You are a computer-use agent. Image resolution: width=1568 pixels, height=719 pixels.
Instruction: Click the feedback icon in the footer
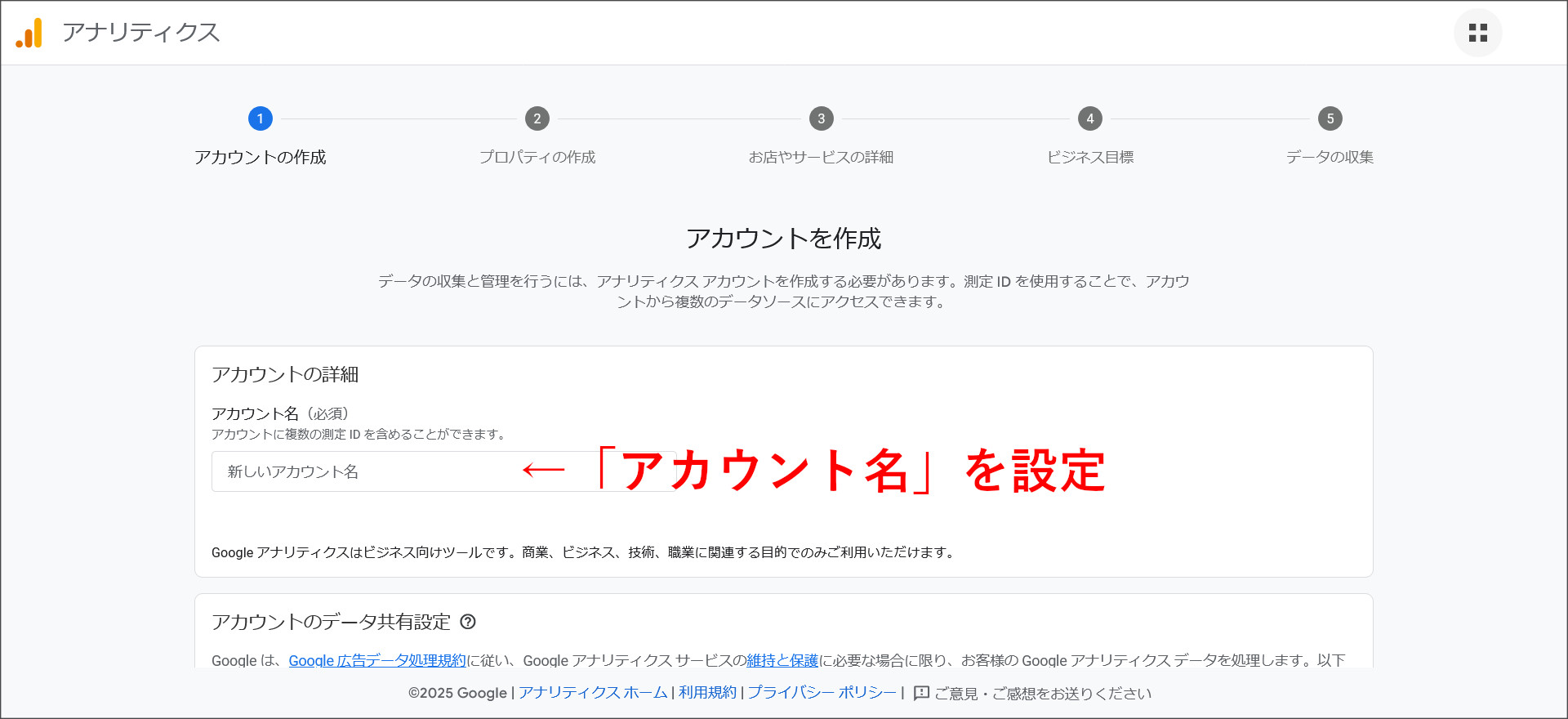pos(921,693)
